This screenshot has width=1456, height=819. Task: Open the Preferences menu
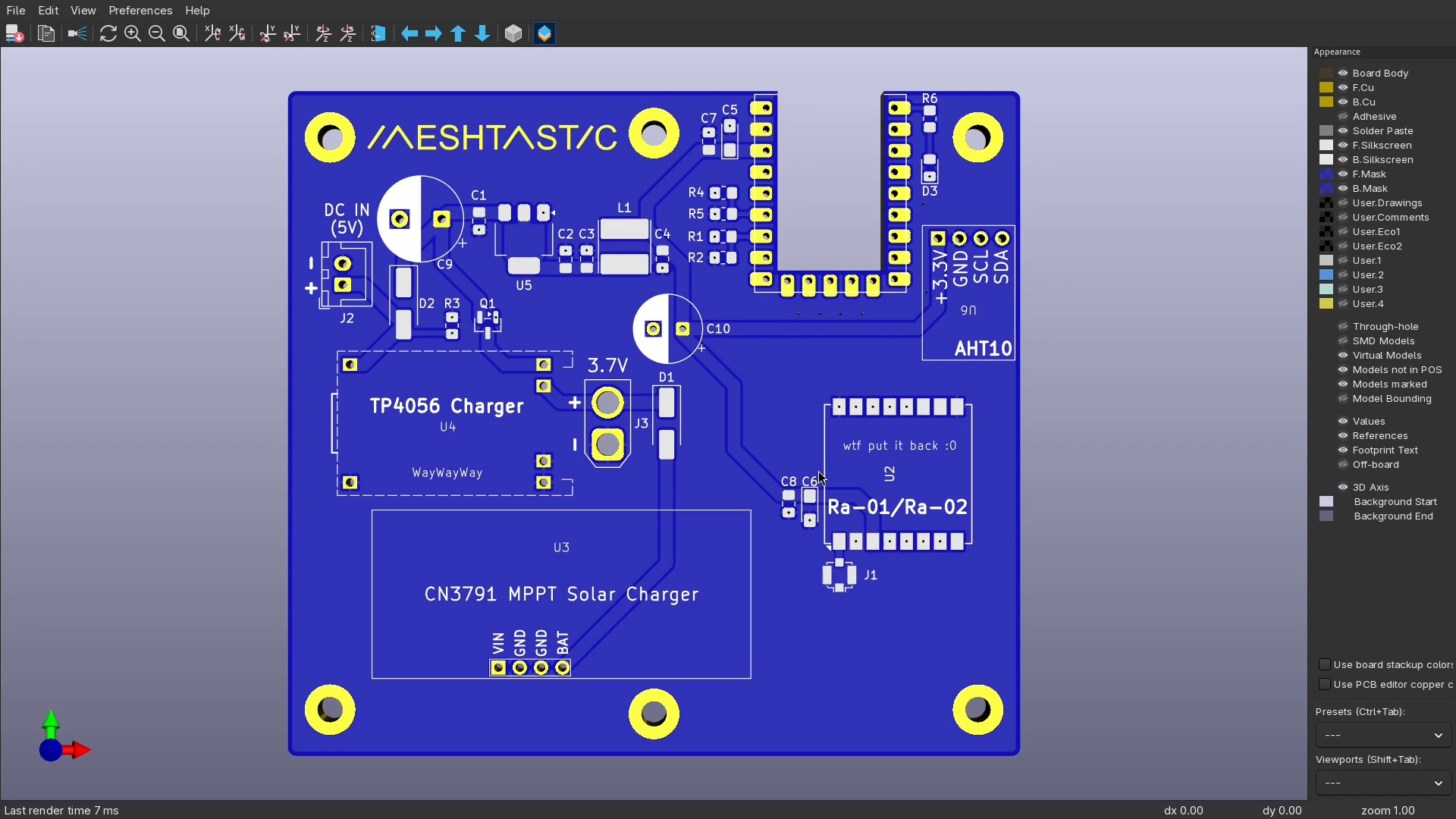140,10
